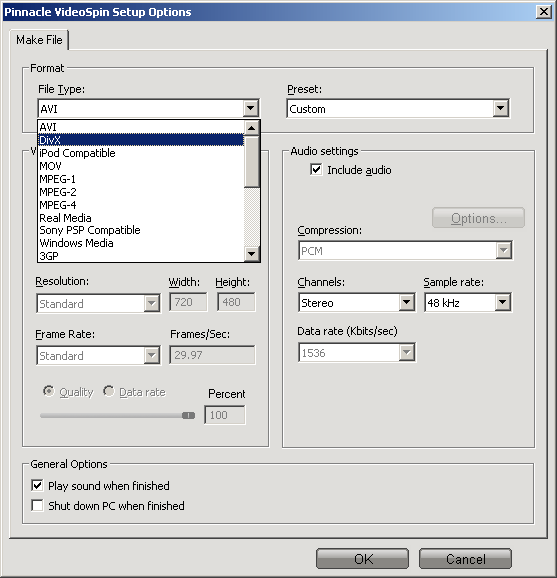Choose MPEG-2 file type
The width and height of the screenshot is (557, 578).
(x=141, y=192)
